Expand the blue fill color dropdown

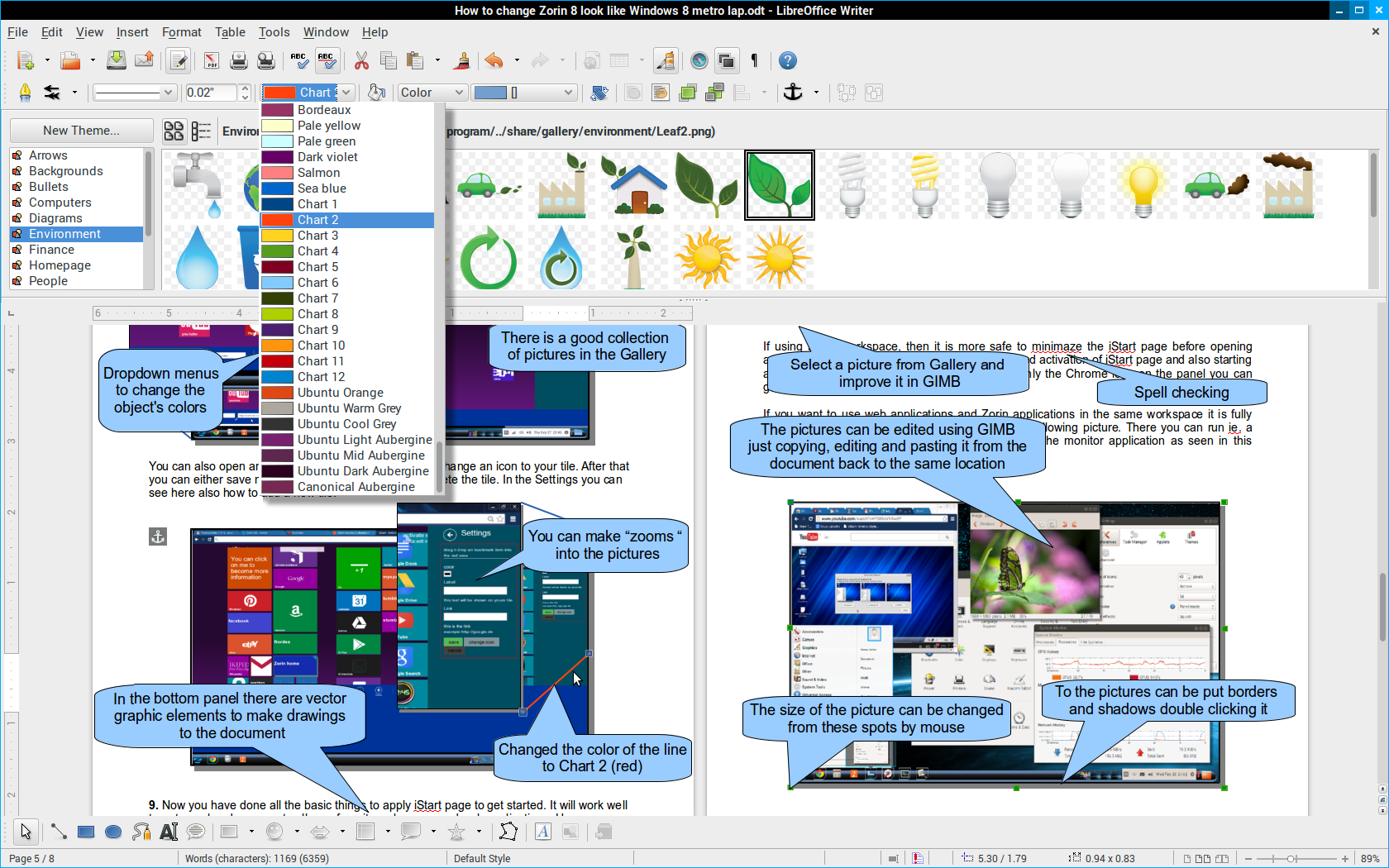(567, 93)
